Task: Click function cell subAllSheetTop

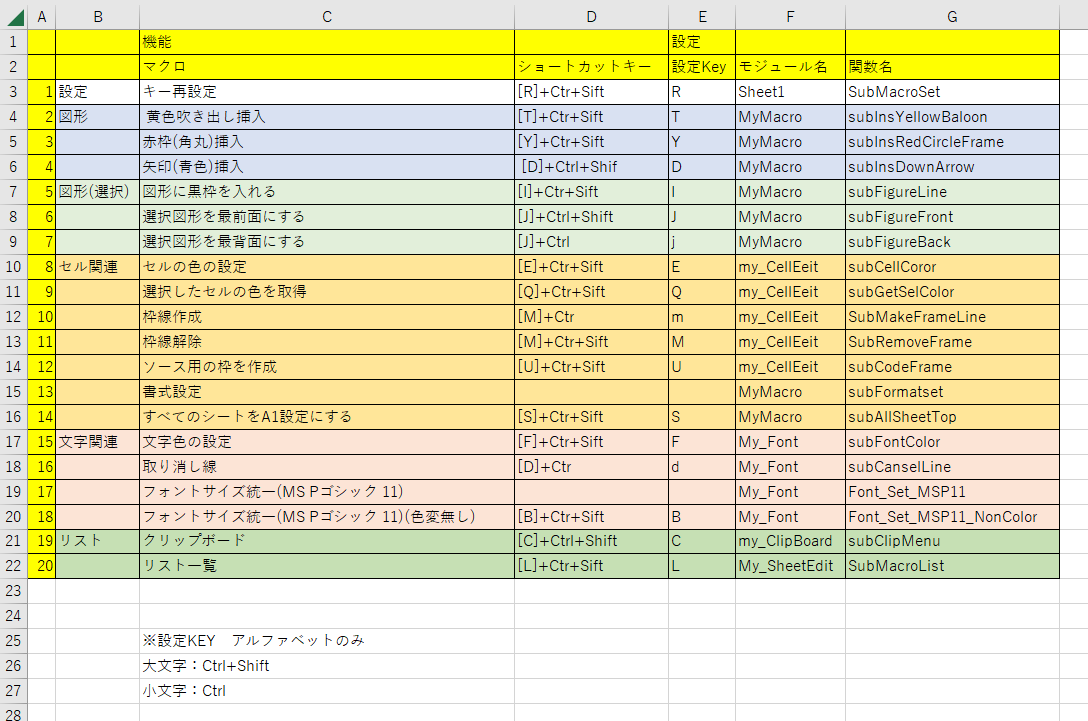Action: pos(952,416)
